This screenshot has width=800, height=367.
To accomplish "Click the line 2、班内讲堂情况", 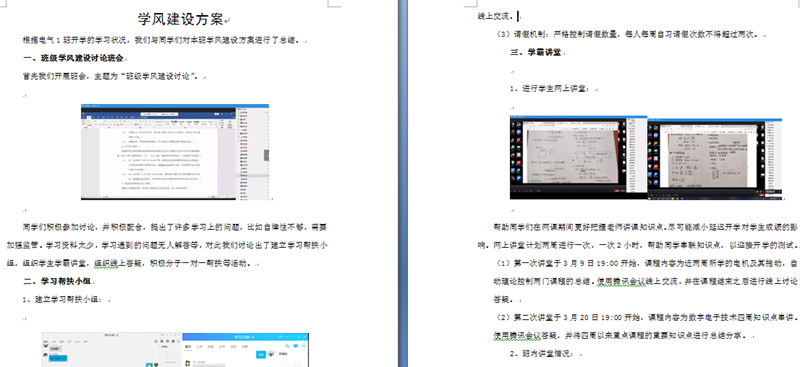I will (541, 354).
